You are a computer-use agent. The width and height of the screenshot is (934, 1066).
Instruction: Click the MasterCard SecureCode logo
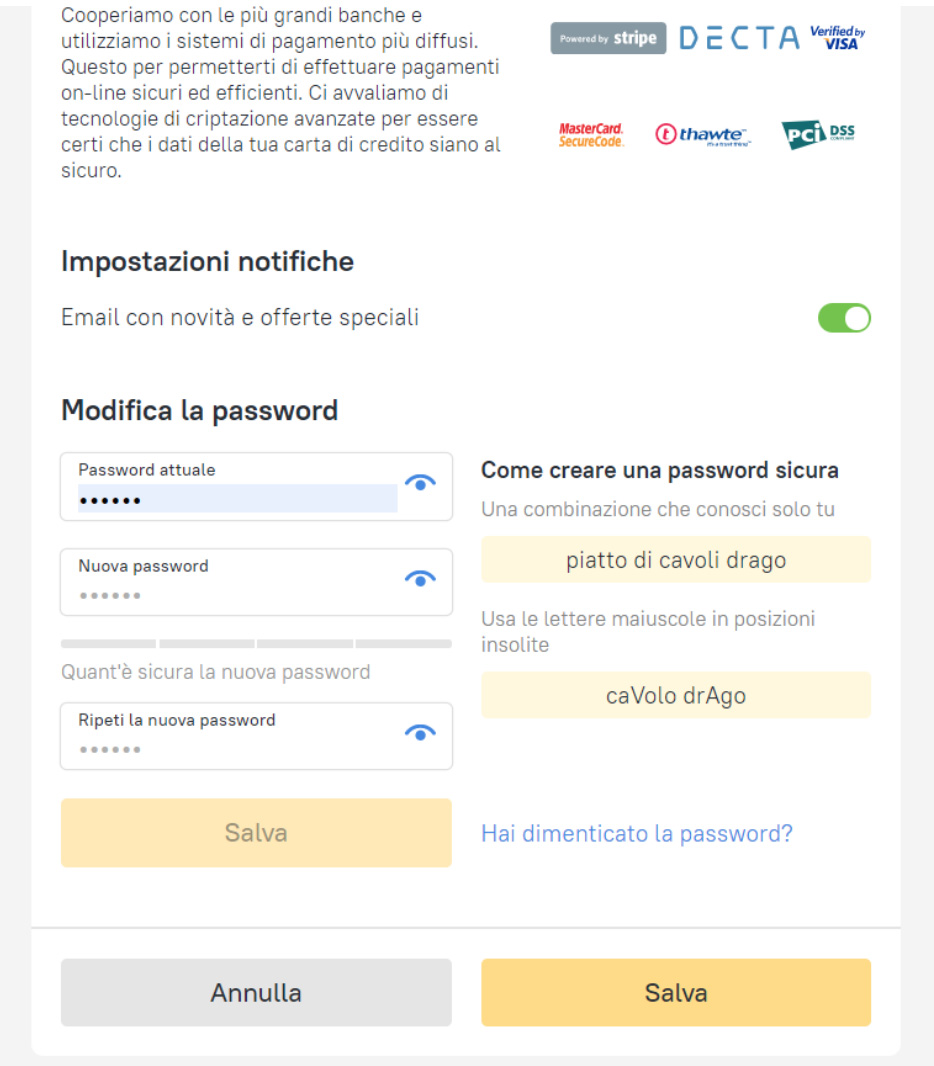pos(591,135)
